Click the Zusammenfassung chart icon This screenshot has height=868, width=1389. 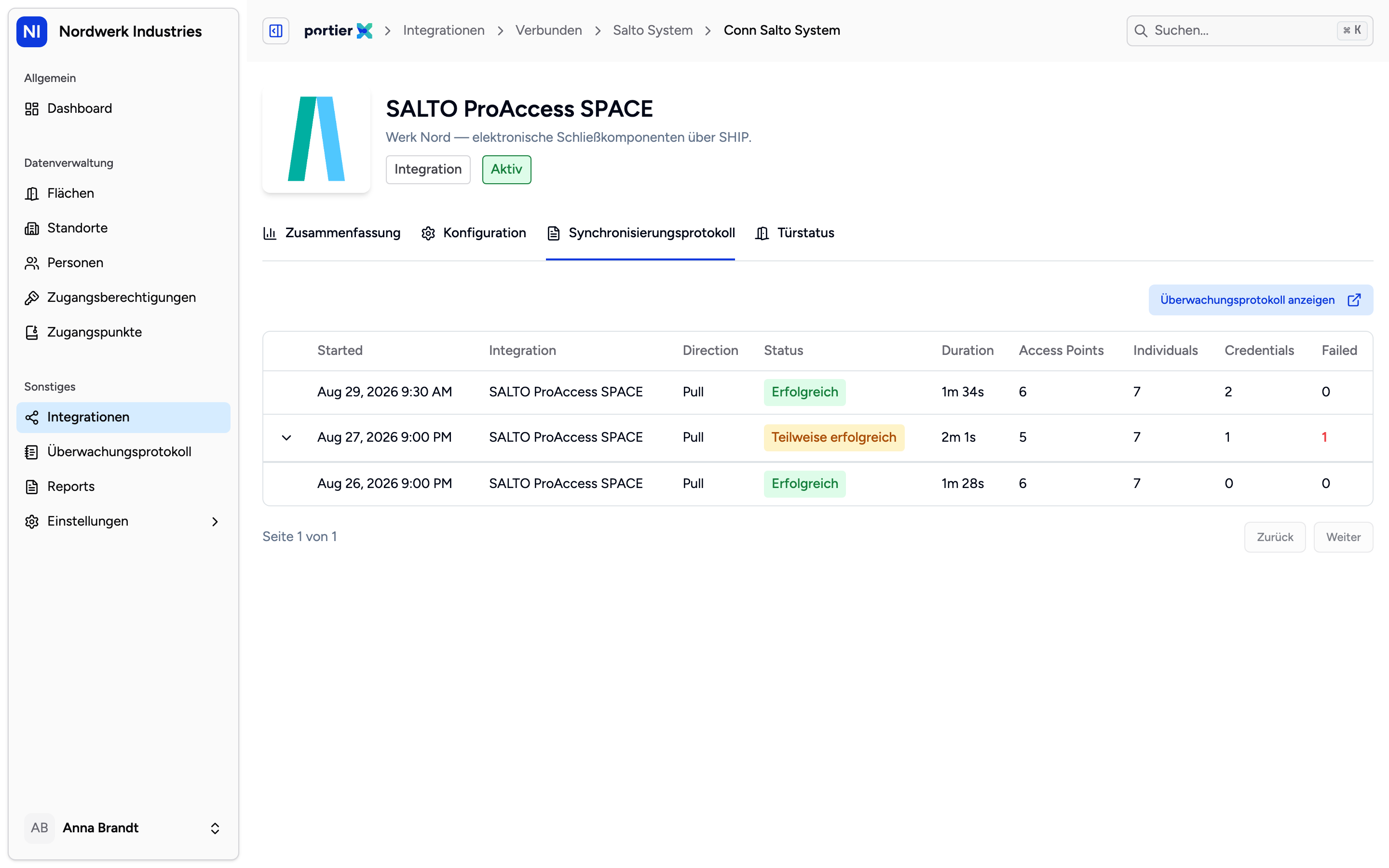pos(270,233)
